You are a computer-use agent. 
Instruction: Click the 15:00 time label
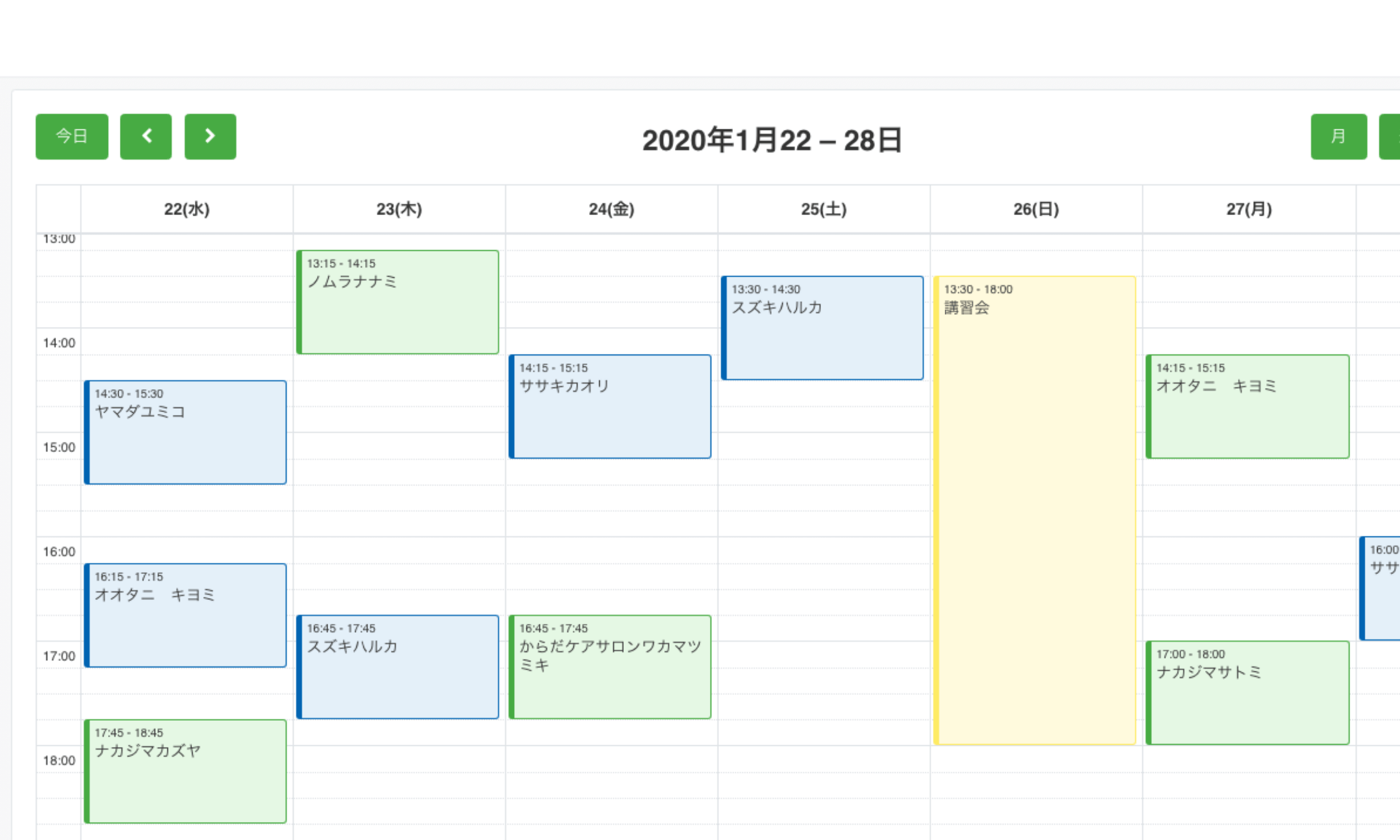click(x=59, y=447)
